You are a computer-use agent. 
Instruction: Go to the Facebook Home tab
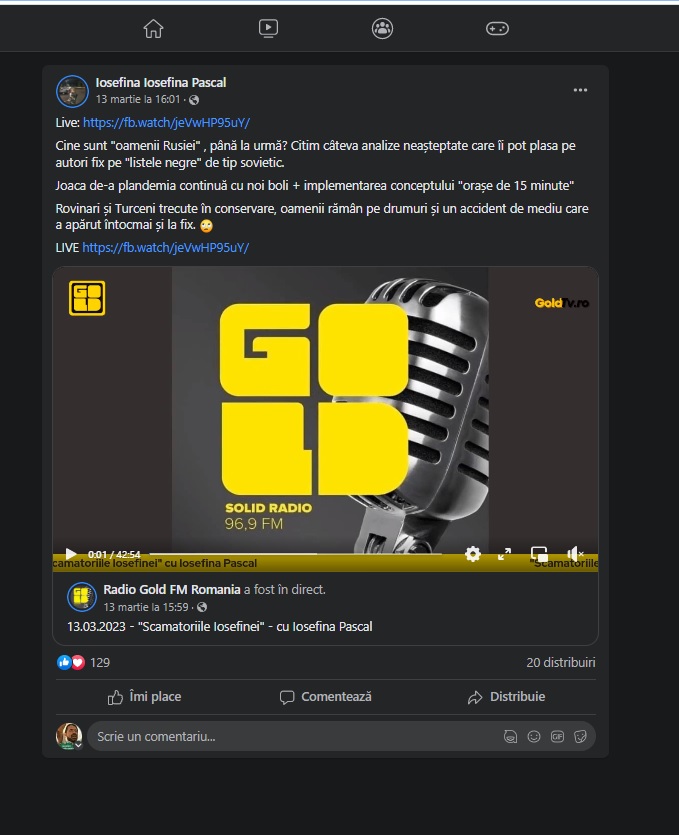pos(153,28)
